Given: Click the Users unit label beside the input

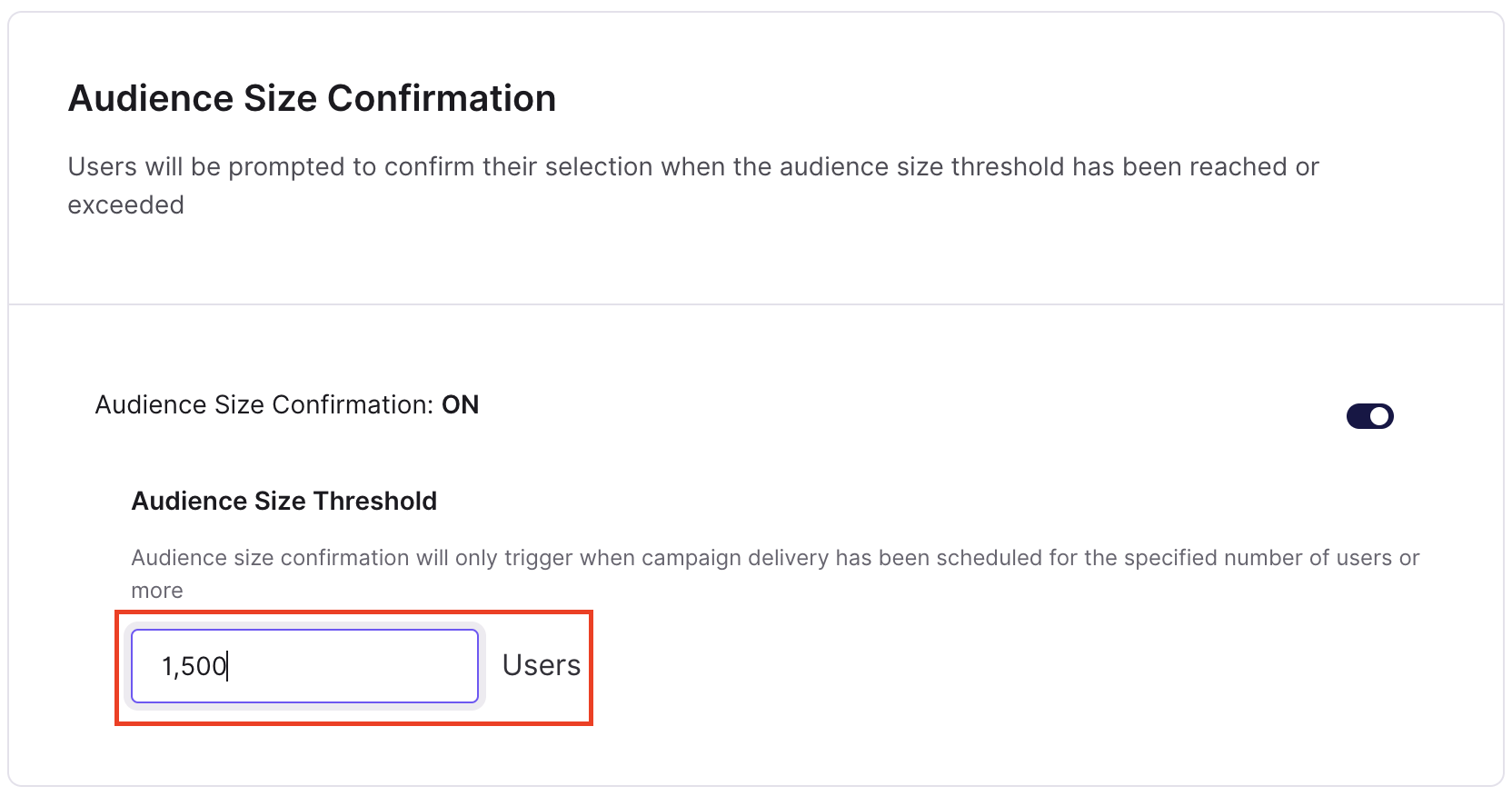Looking at the screenshot, I should (x=542, y=665).
